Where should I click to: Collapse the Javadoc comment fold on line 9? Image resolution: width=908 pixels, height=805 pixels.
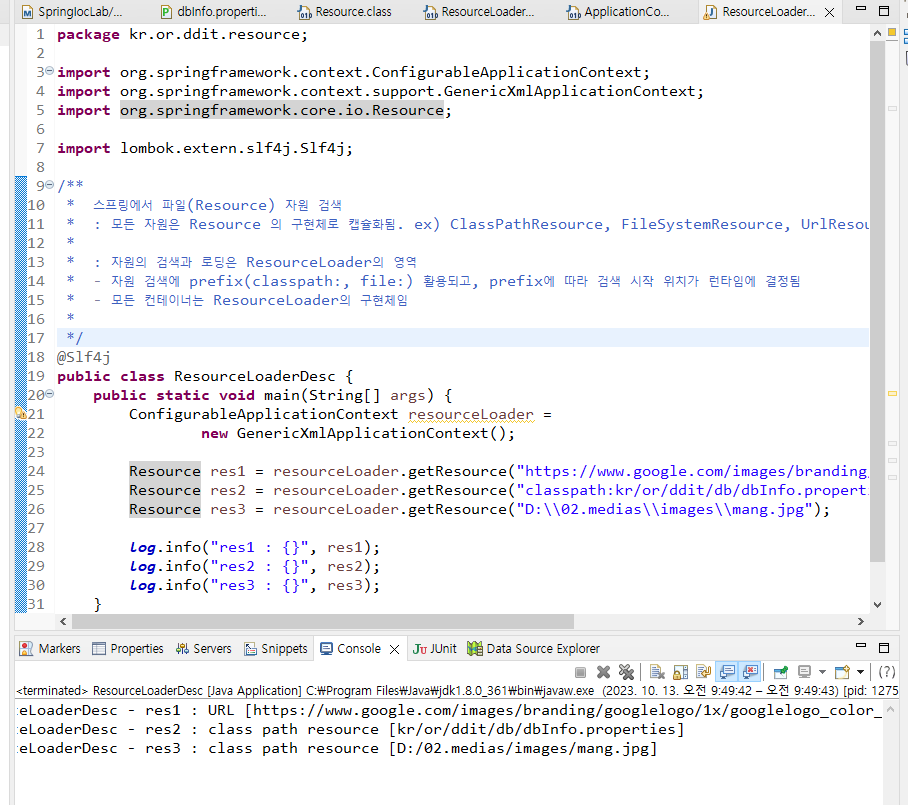click(x=50, y=185)
